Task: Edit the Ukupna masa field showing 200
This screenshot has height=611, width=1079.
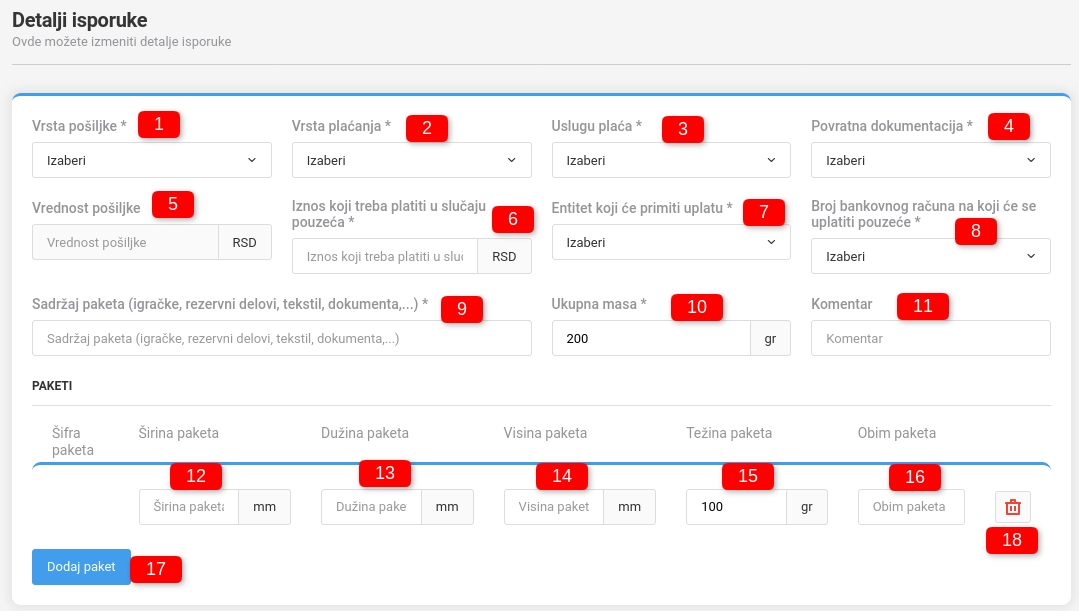Action: click(x=650, y=338)
